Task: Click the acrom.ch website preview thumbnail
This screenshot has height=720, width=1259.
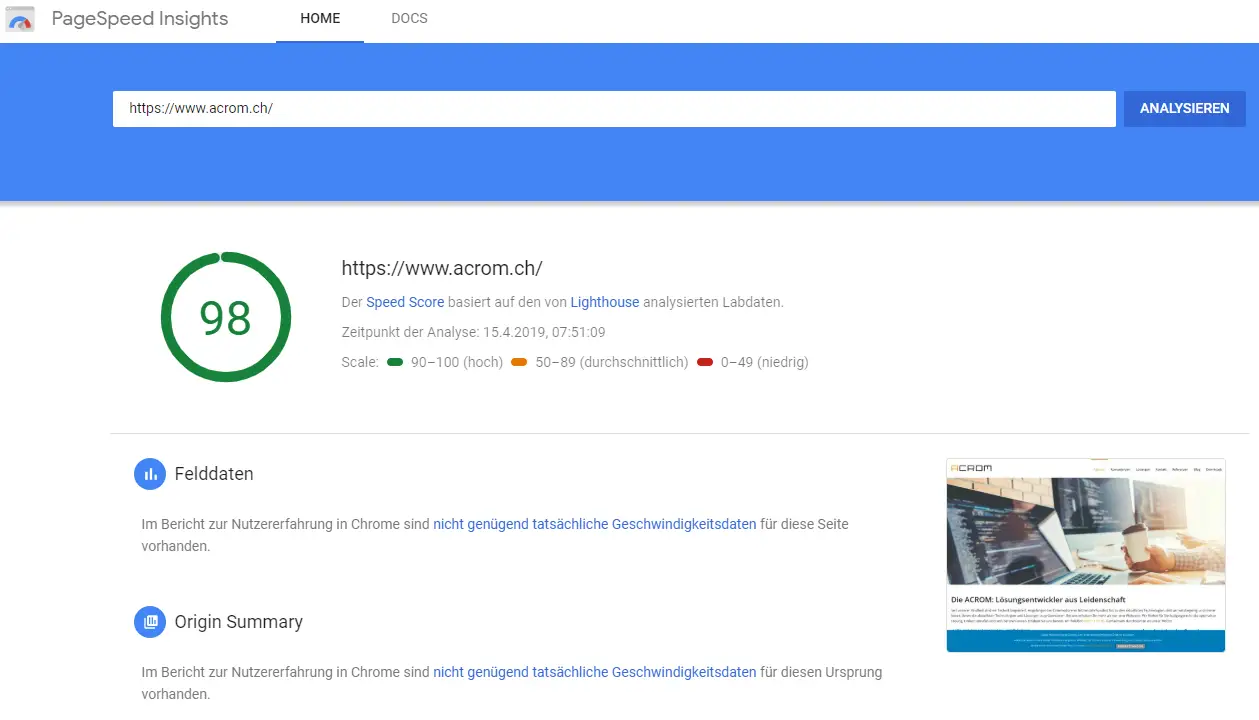Action: click(x=1085, y=555)
